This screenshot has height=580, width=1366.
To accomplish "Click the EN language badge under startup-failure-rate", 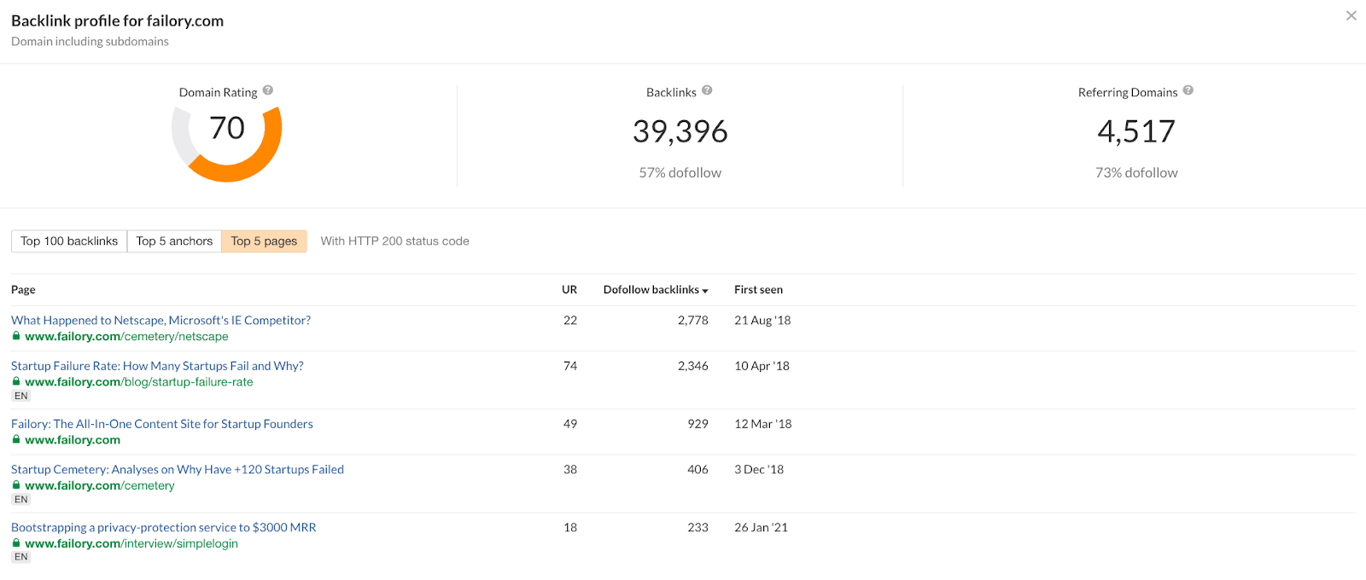I will pos(21,396).
